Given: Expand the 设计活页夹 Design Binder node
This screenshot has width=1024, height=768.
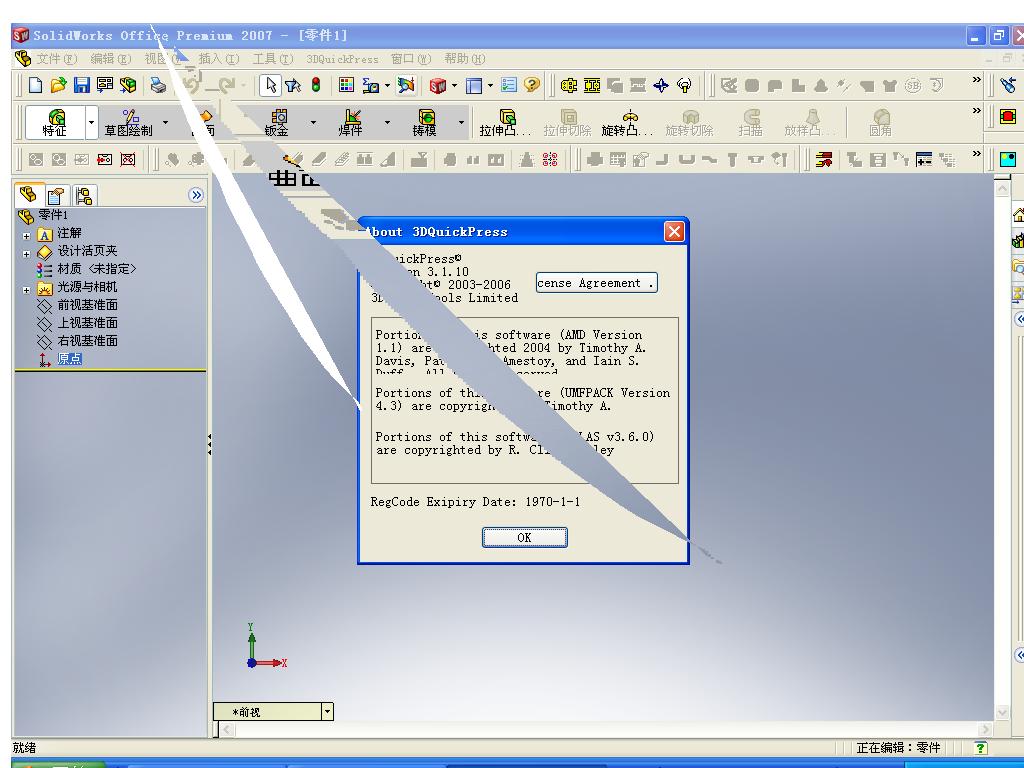Looking at the screenshot, I should pyautogui.click(x=26, y=254).
